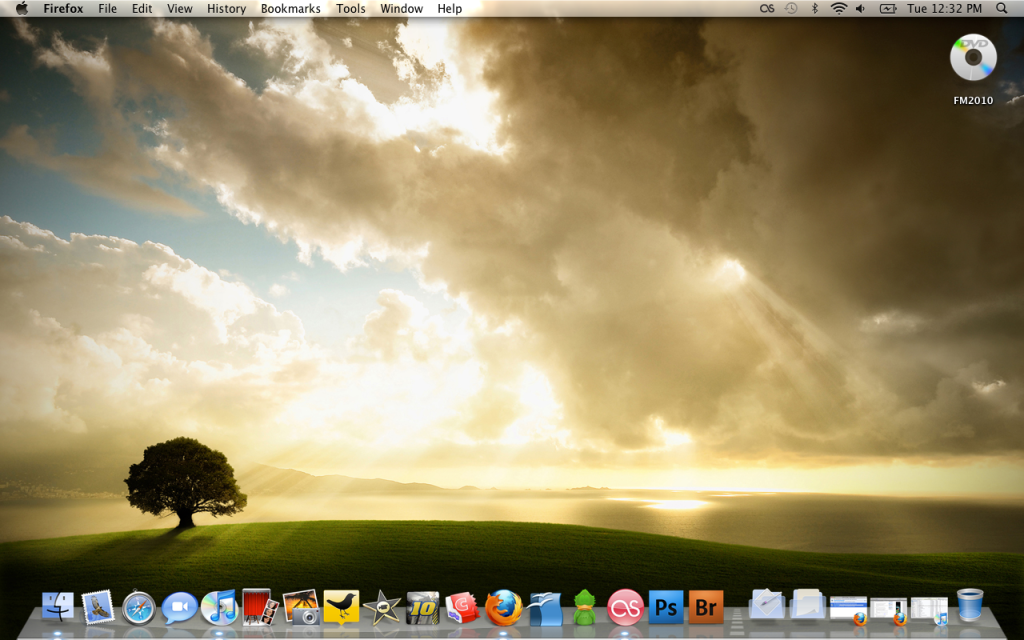
Task: Launch Mail from the Dock
Action: pyautogui.click(x=98, y=607)
